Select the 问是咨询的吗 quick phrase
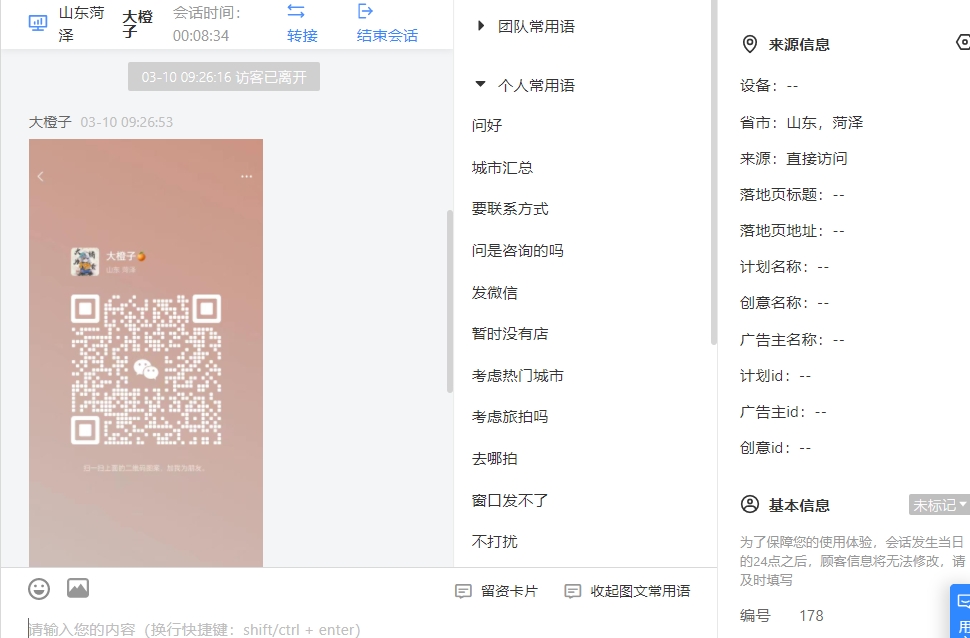Image resolution: width=970 pixels, height=638 pixels. tap(517, 251)
